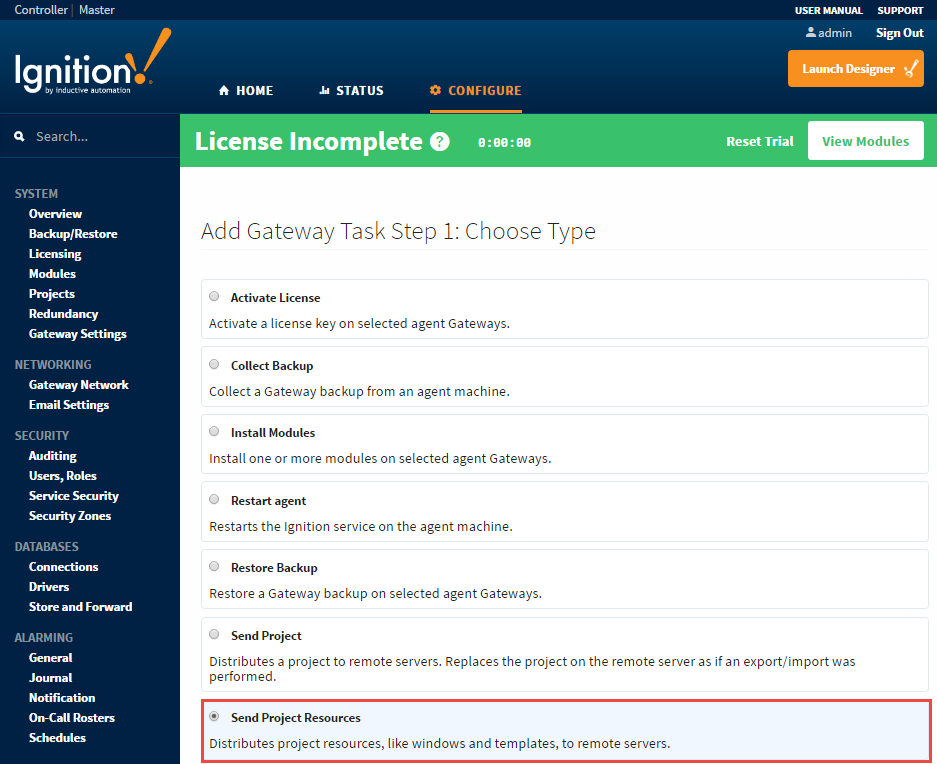Open the Home tab
This screenshot has height=764, width=937.
[246, 91]
